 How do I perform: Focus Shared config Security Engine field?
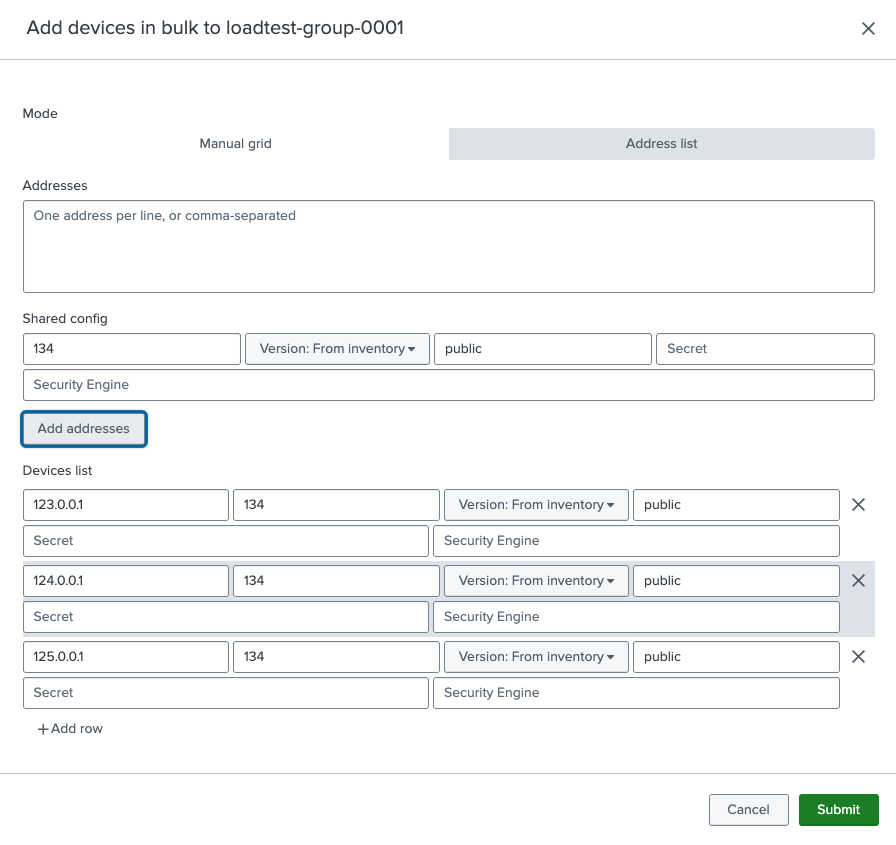click(x=449, y=385)
